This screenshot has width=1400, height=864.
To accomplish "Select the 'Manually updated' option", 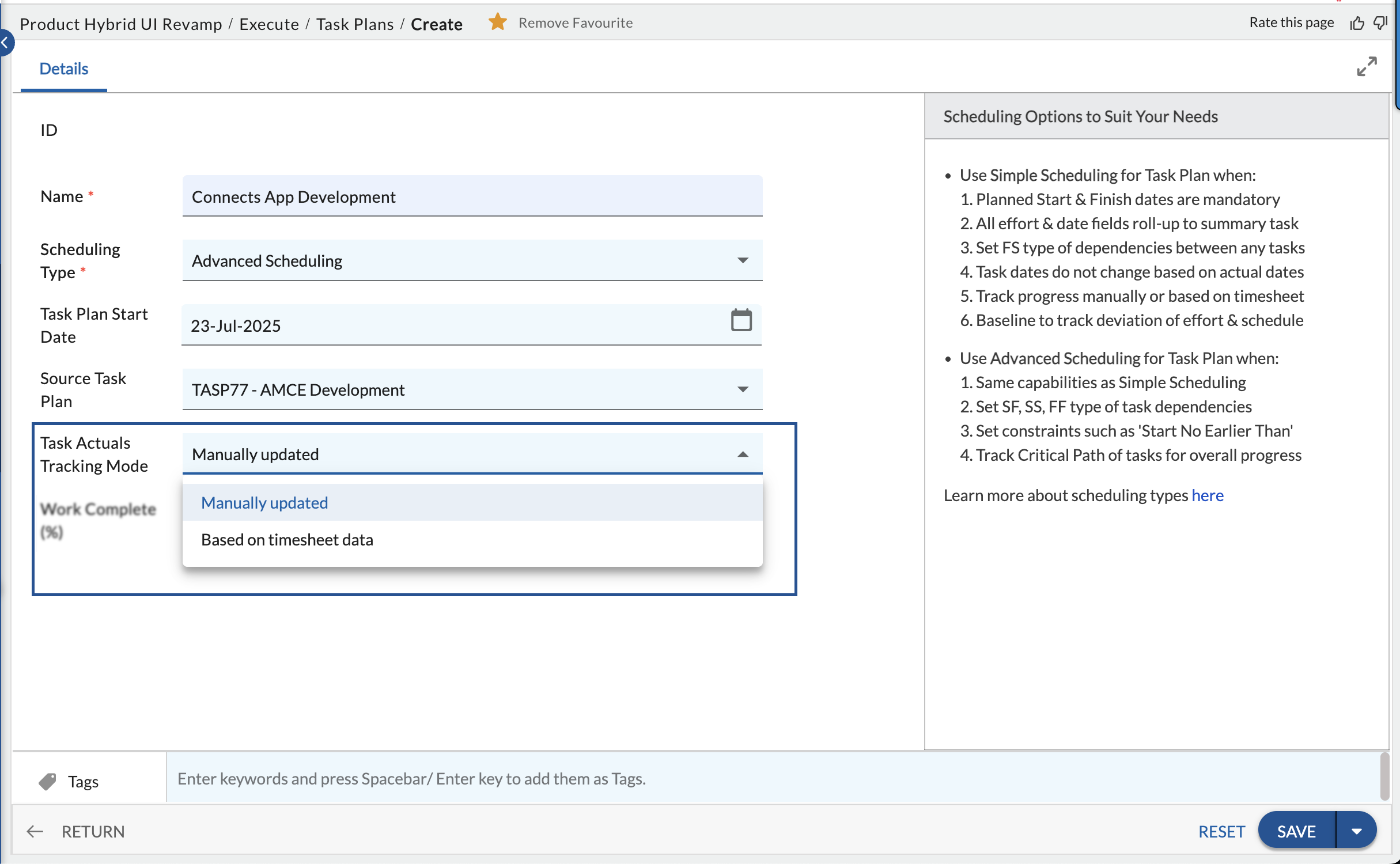I will point(472,503).
